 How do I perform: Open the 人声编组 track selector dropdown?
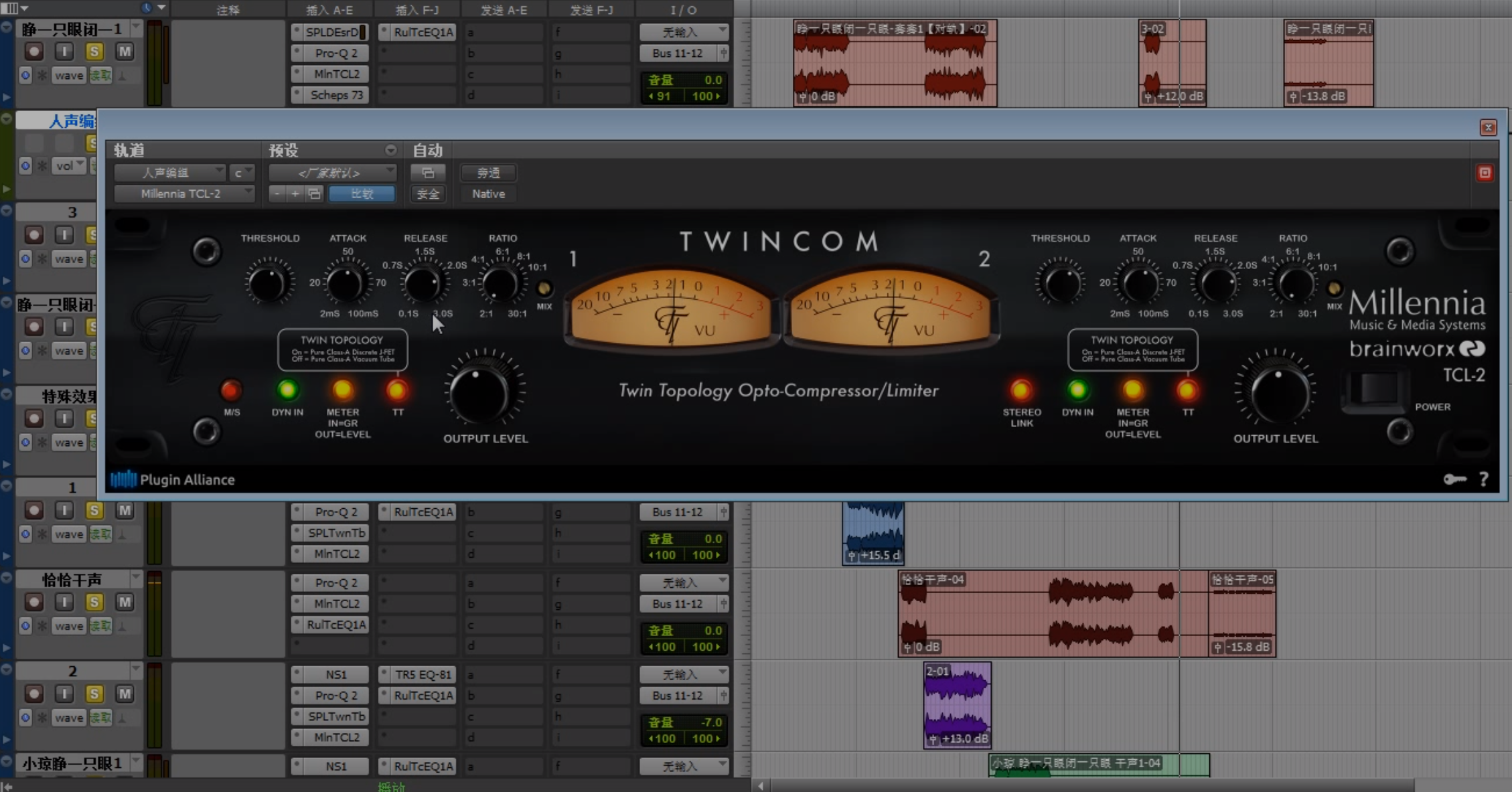tap(170, 173)
